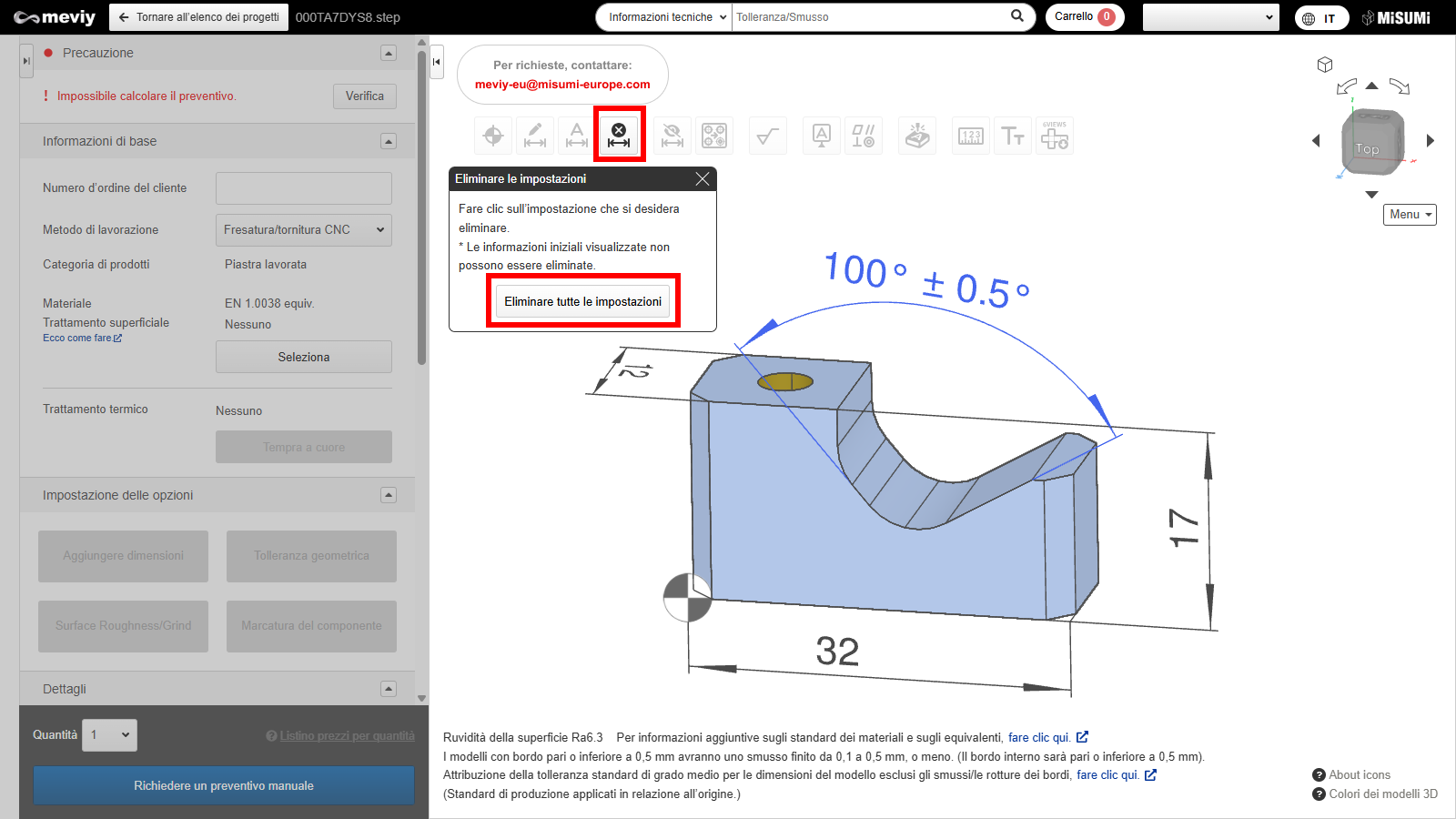This screenshot has height=819, width=1456.
Task: Rotate view counterclockwise with curved left arrow
Action: pyautogui.click(x=1346, y=86)
